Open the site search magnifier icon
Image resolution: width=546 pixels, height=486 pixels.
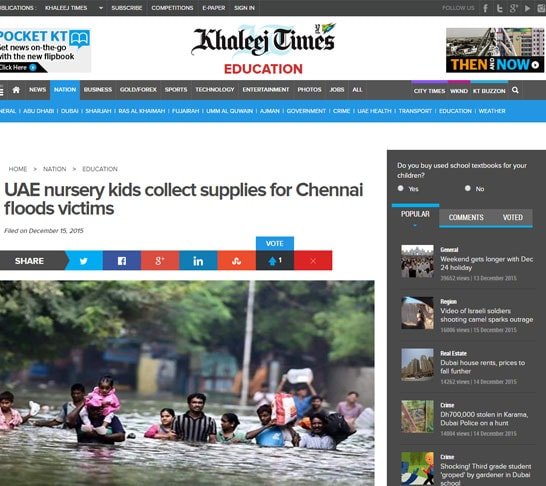point(515,90)
